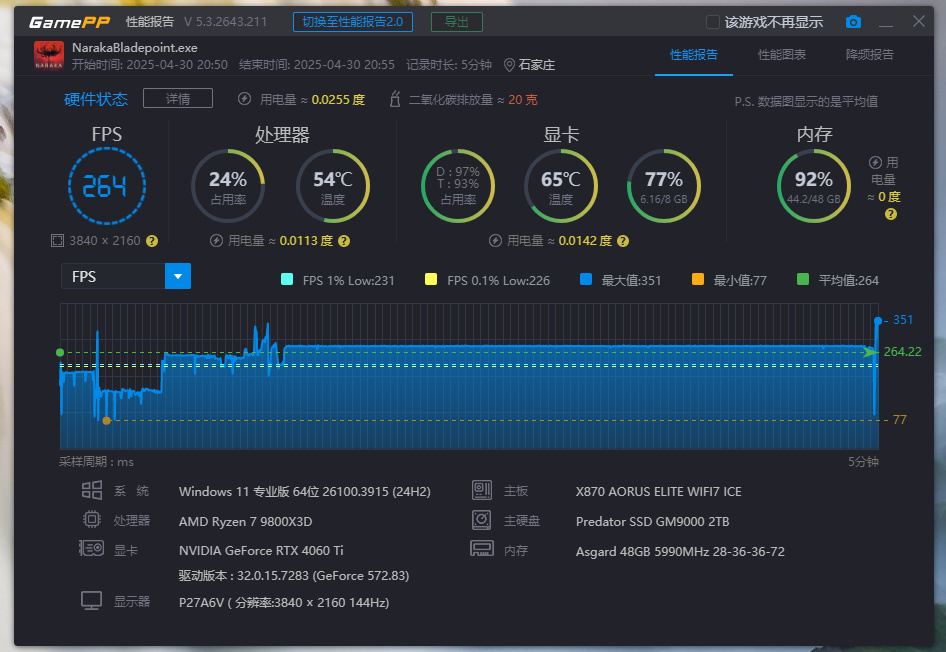Click the blue maximum 351 chart marker
Image resolution: width=946 pixels, height=652 pixels.
pos(878,321)
